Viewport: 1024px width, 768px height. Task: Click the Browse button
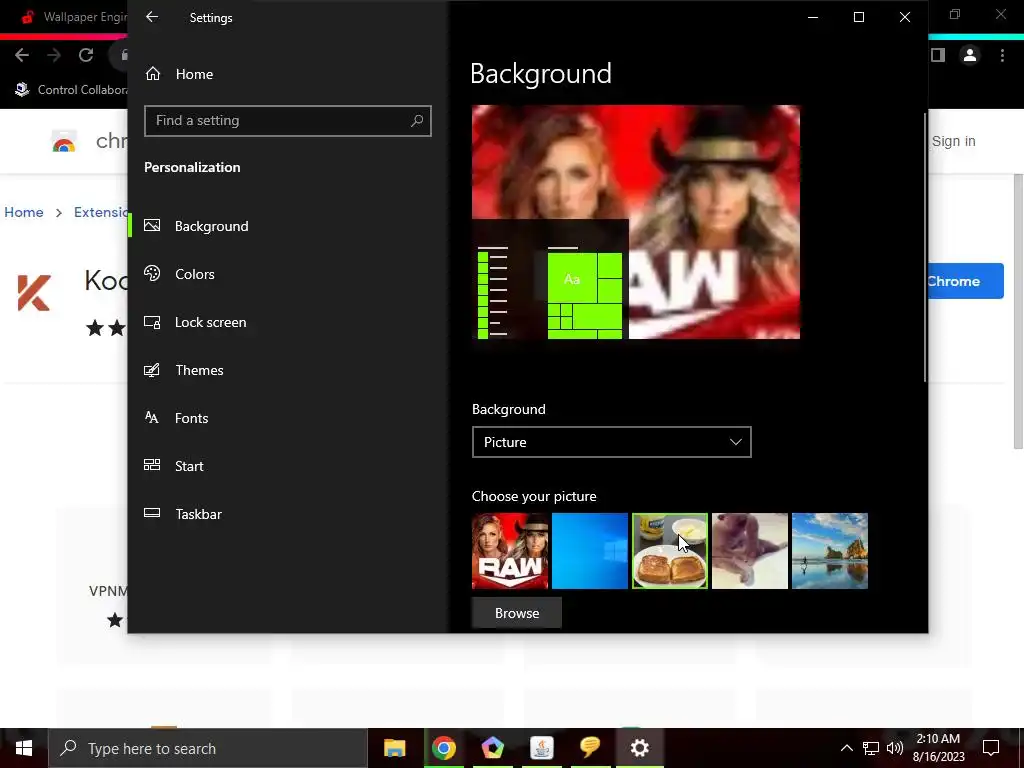click(517, 613)
